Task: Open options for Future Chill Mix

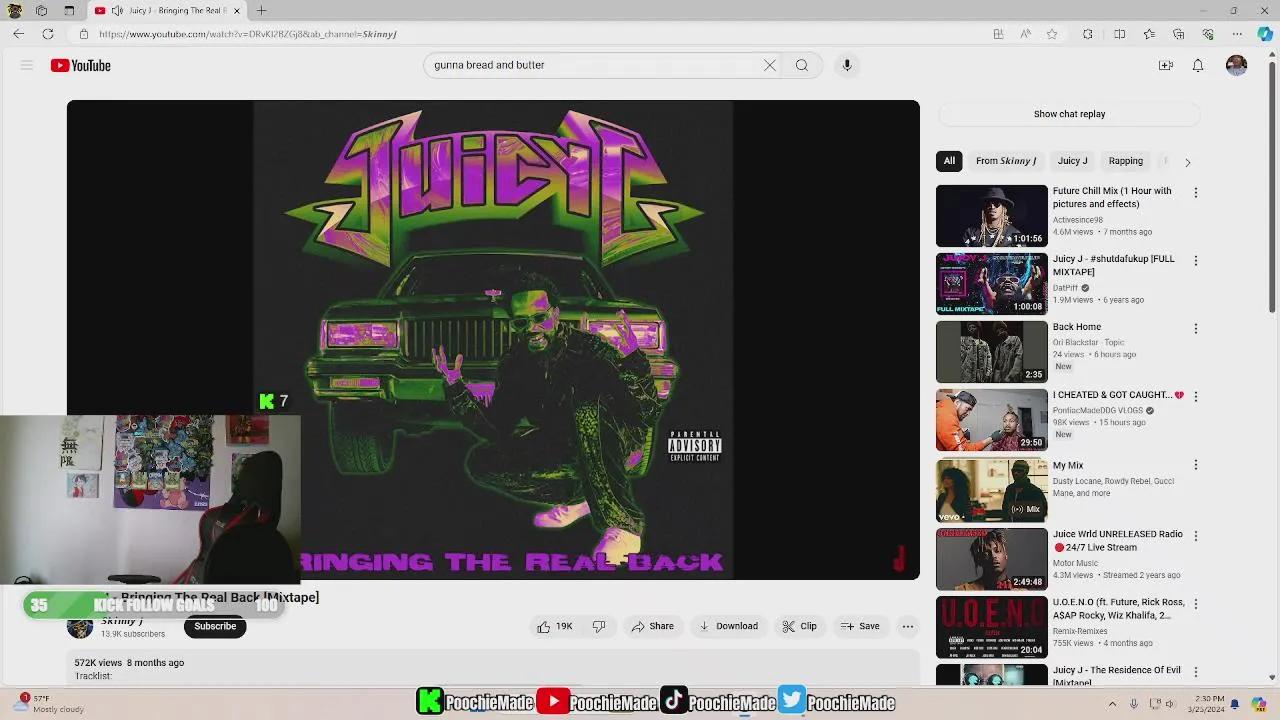Action: pos(1195,192)
